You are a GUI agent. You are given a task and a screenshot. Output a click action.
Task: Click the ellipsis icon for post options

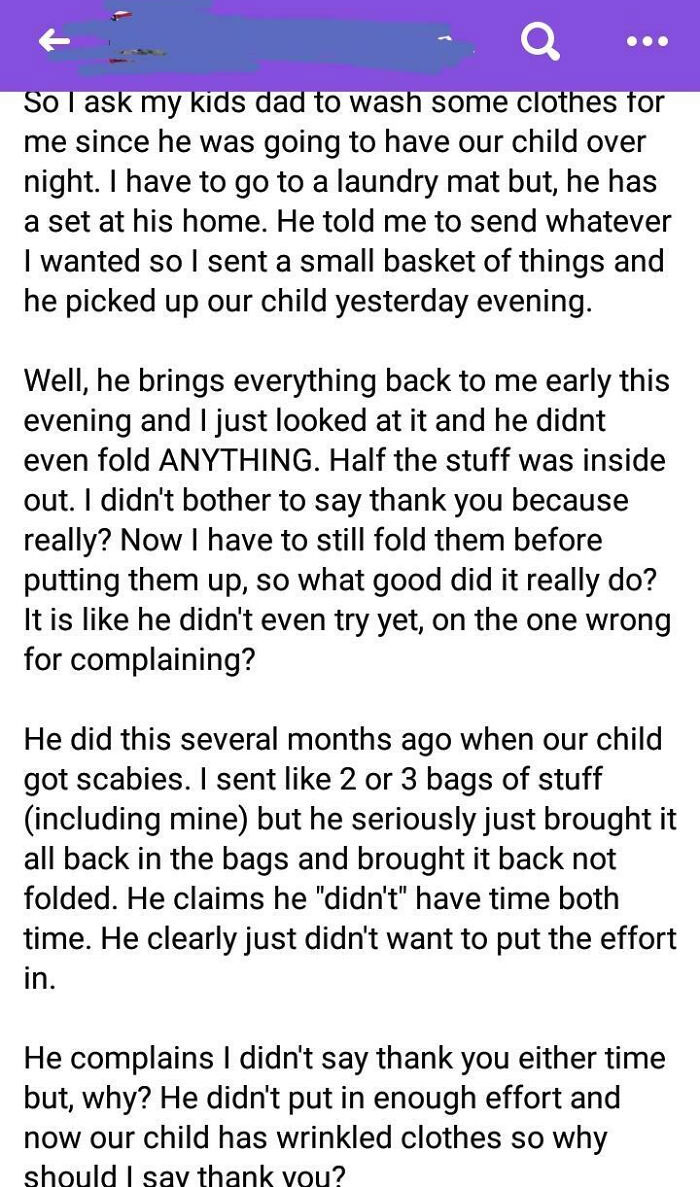pos(646,42)
